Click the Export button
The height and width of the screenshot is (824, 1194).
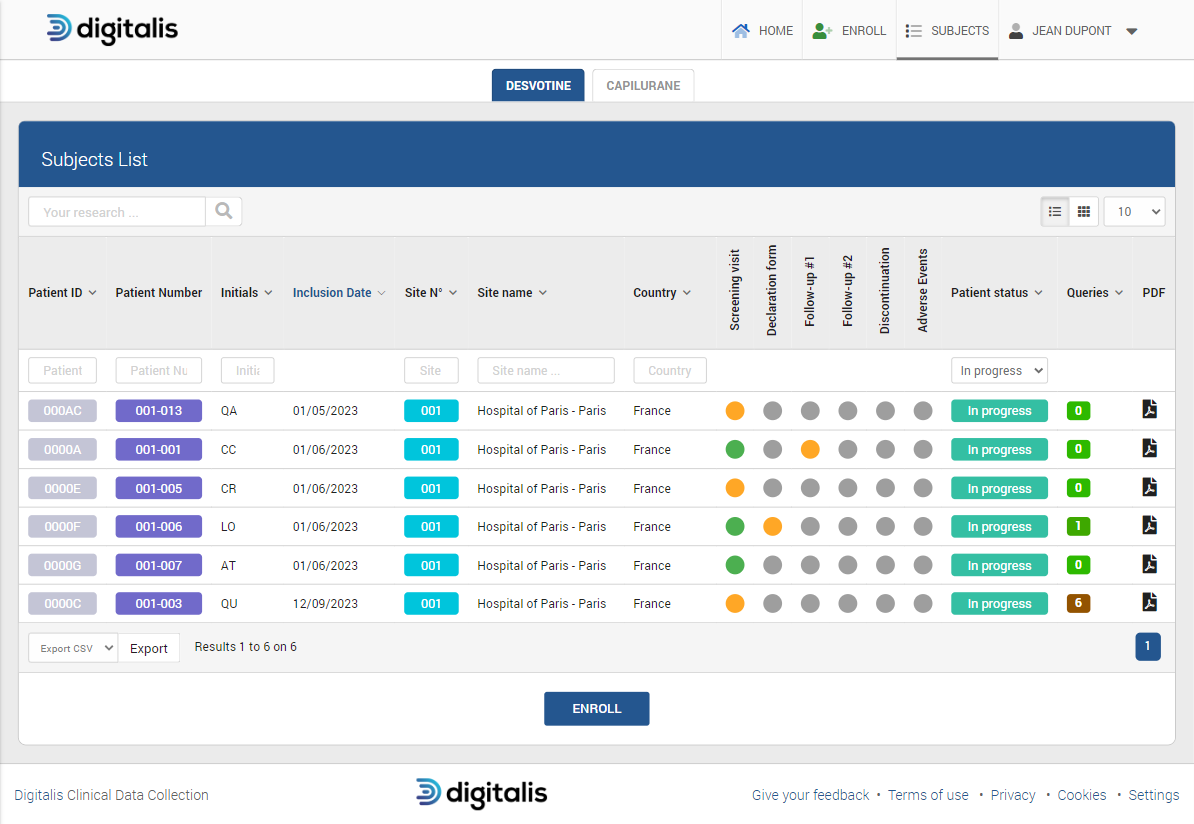[x=149, y=648]
